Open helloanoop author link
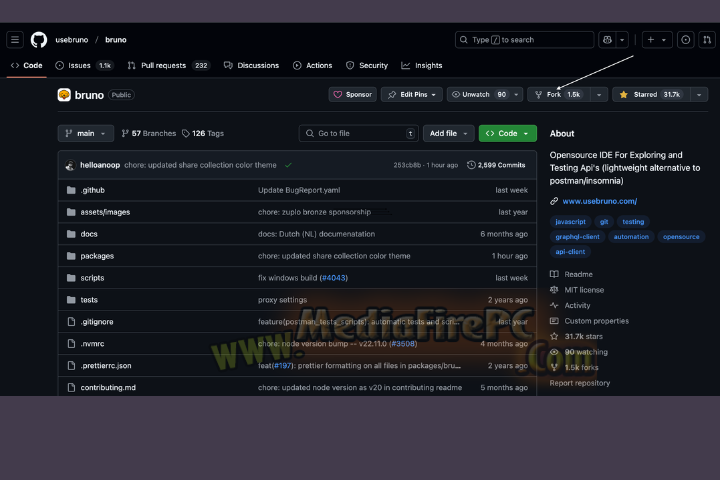Image resolution: width=720 pixels, height=480 pixels. 100,165
